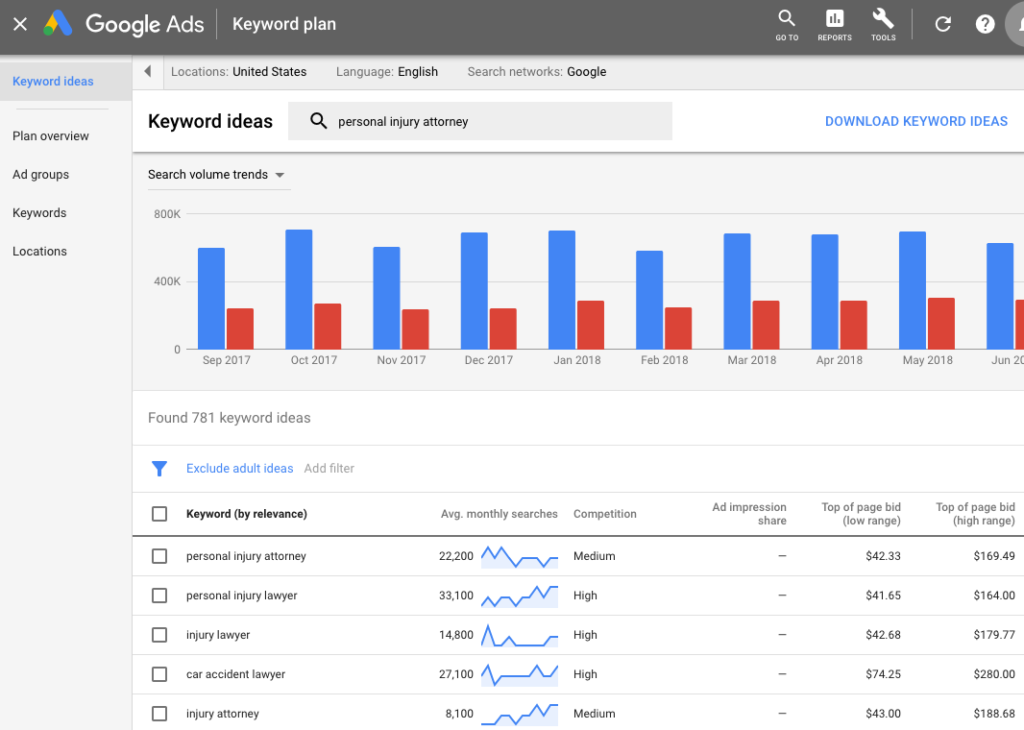Select the Keyword ideas sidebar item
Screen dimensions: 1024x730
tap(65, 81)
